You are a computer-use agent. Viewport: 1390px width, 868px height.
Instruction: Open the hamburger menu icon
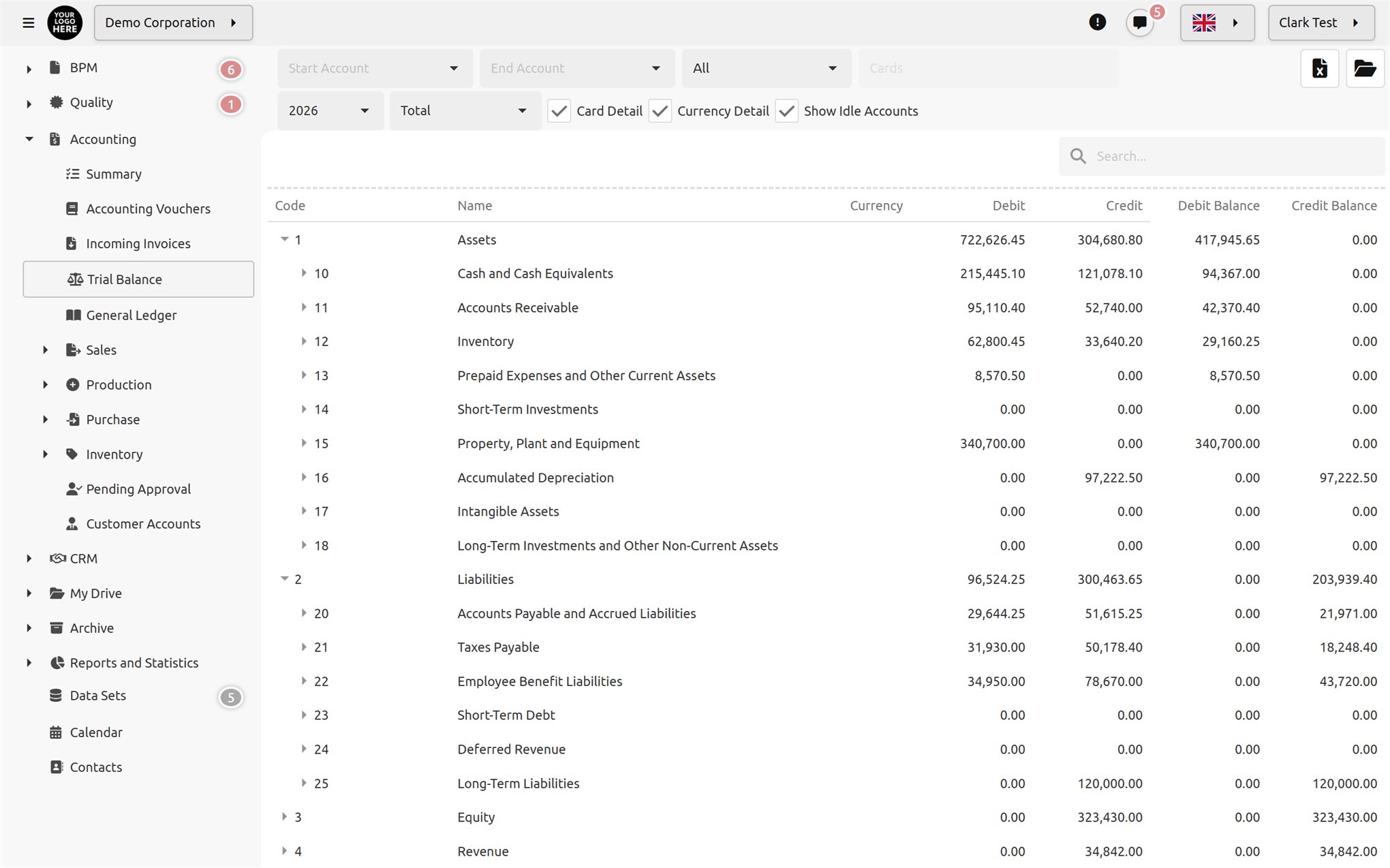tap(28, 23)
